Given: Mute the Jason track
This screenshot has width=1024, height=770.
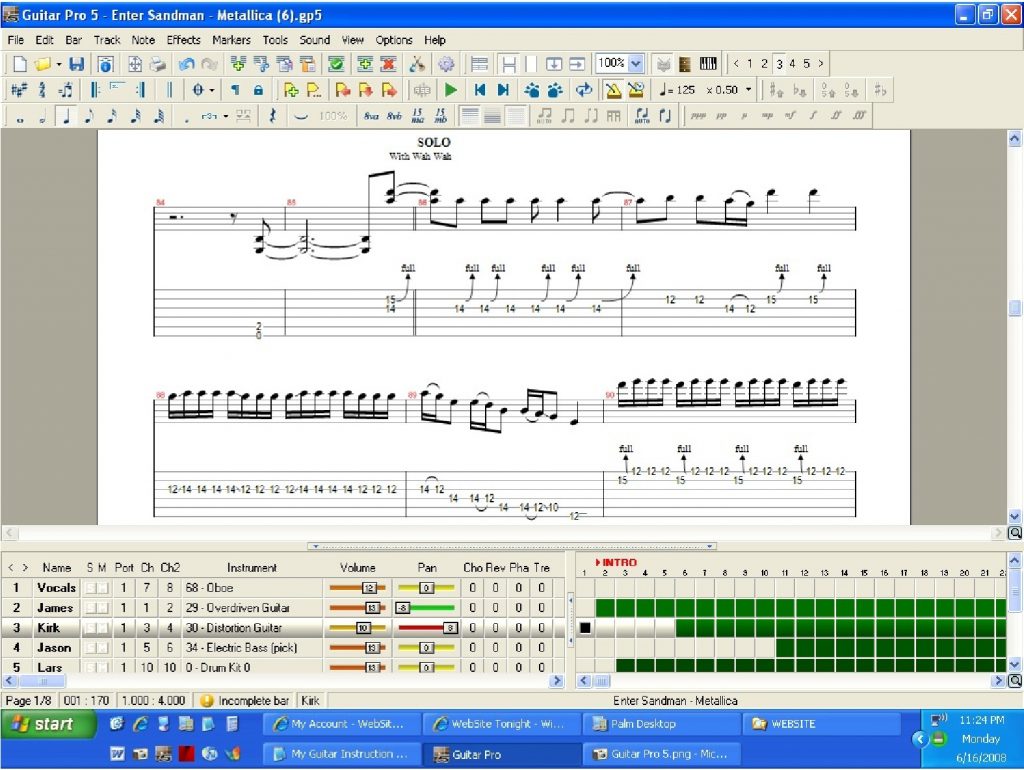Looking at the screenshot, I should click(103, 648).
